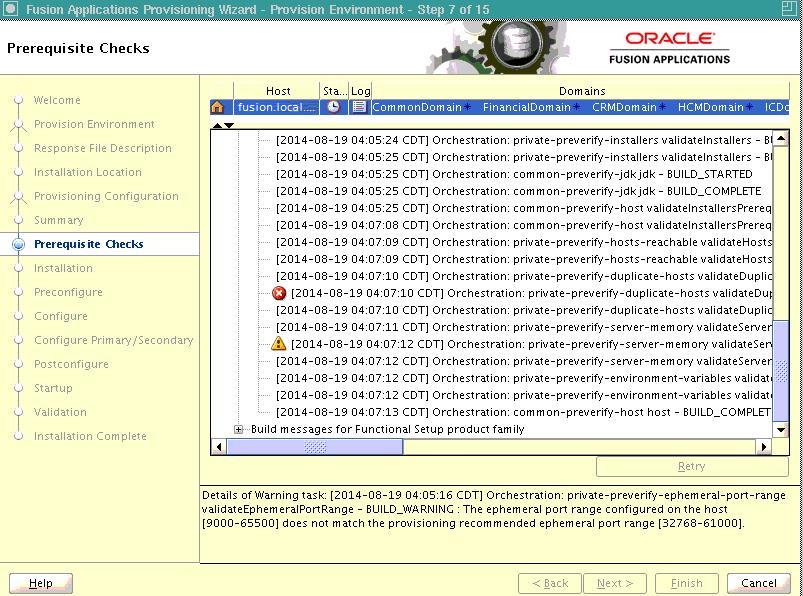Click the clock status icon in the host row
Image resolution: width=803 pixels, height=596 pixels.
tap(333, 107)
